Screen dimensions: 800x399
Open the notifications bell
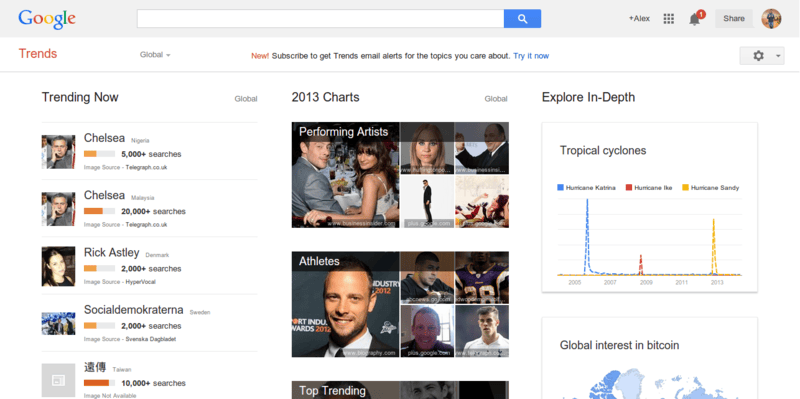pos(694,19)
